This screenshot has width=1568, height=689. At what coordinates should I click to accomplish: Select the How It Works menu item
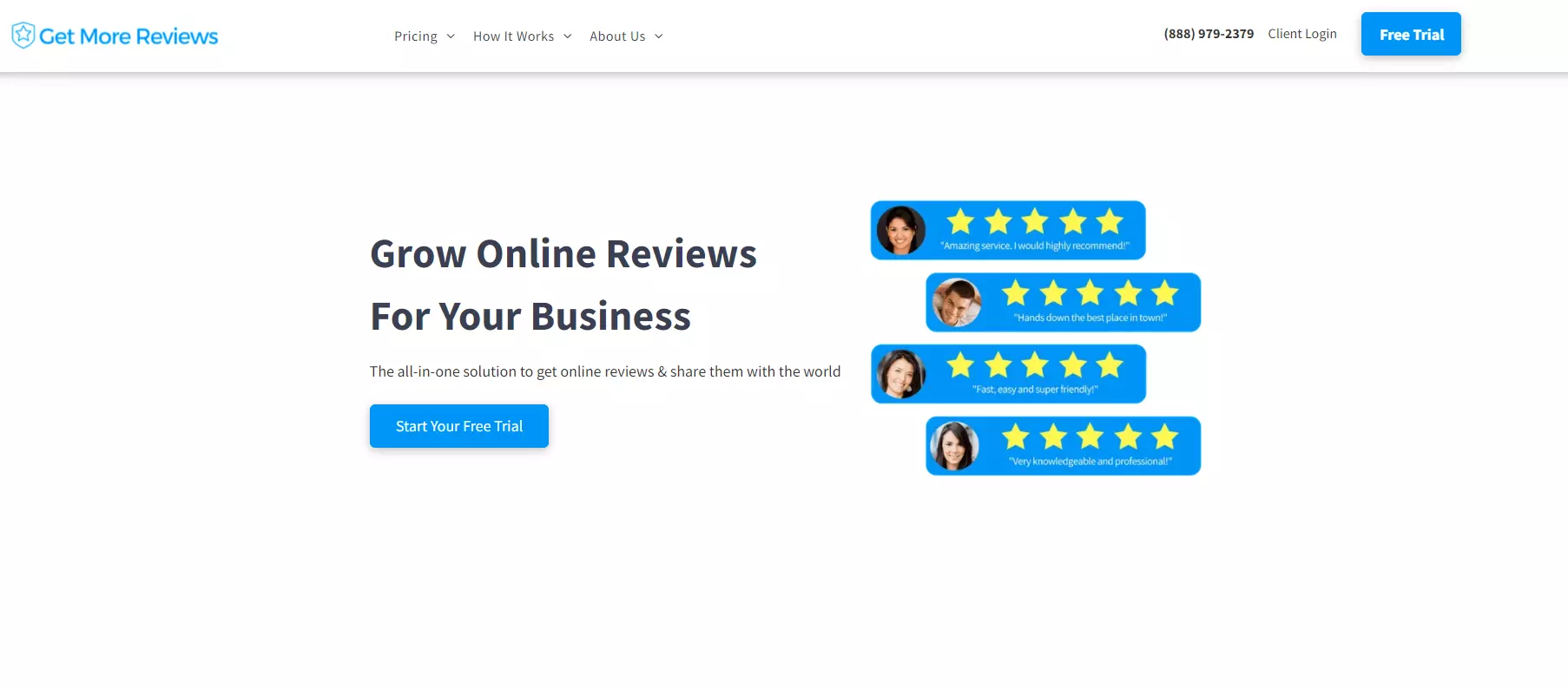[513, 36]
